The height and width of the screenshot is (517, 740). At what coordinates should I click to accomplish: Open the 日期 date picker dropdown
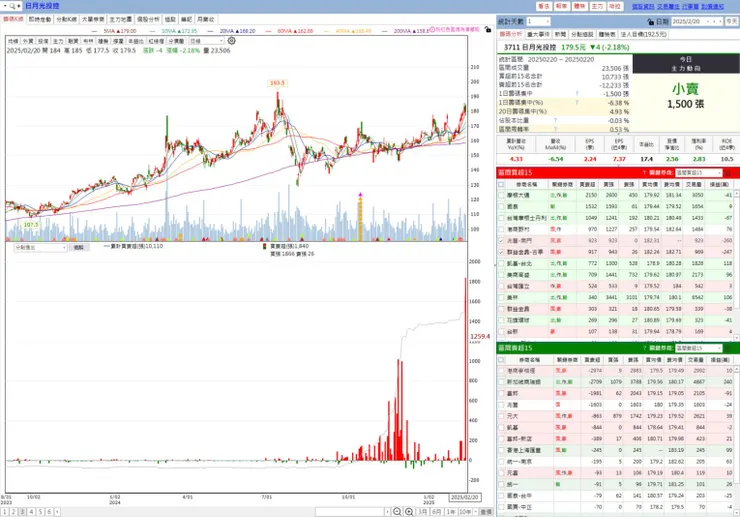(707, 22)
